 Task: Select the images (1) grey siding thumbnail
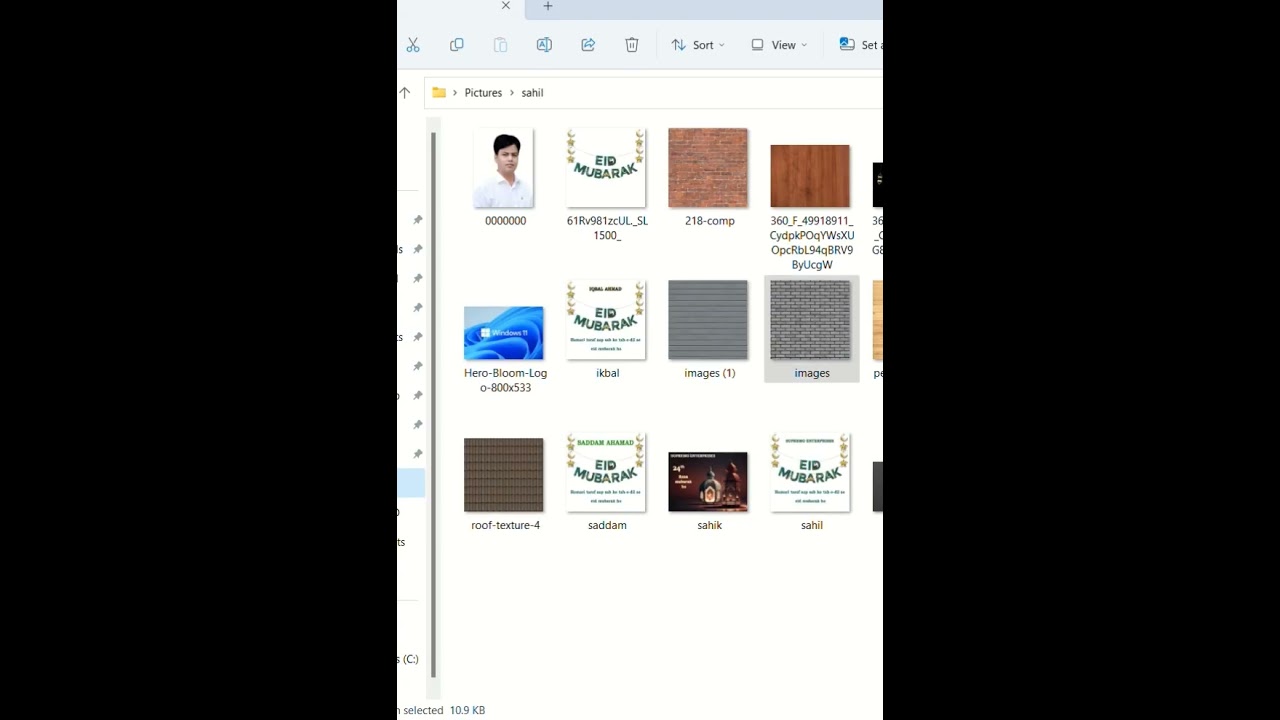708,320
